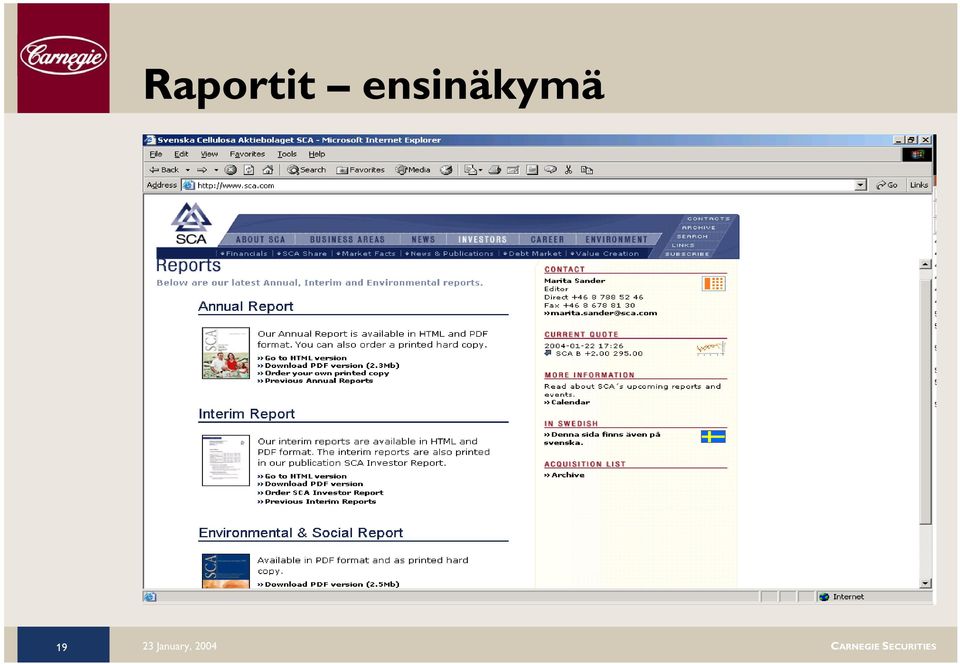
Task: Email marita.sander@sca.com link
Action: click(x=601, y=313)
